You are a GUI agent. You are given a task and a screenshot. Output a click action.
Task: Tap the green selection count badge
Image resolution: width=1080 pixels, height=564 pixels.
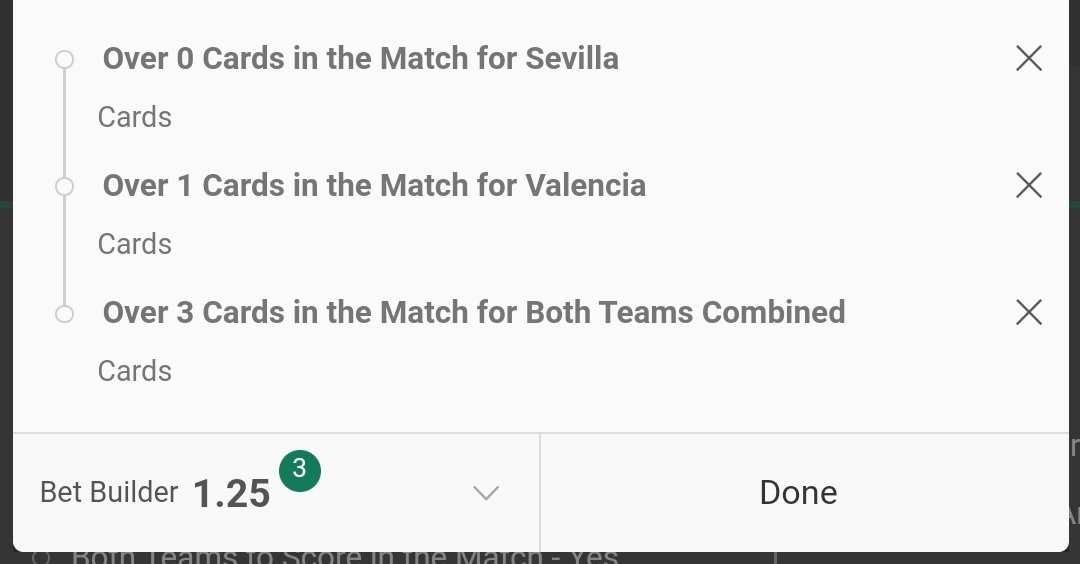tap(300, 470)
